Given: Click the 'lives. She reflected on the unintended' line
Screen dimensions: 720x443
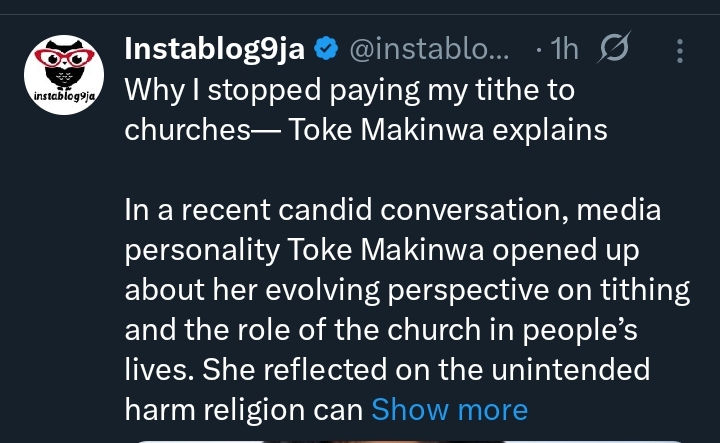Looking at the screenshot, I should coord(387,370).
